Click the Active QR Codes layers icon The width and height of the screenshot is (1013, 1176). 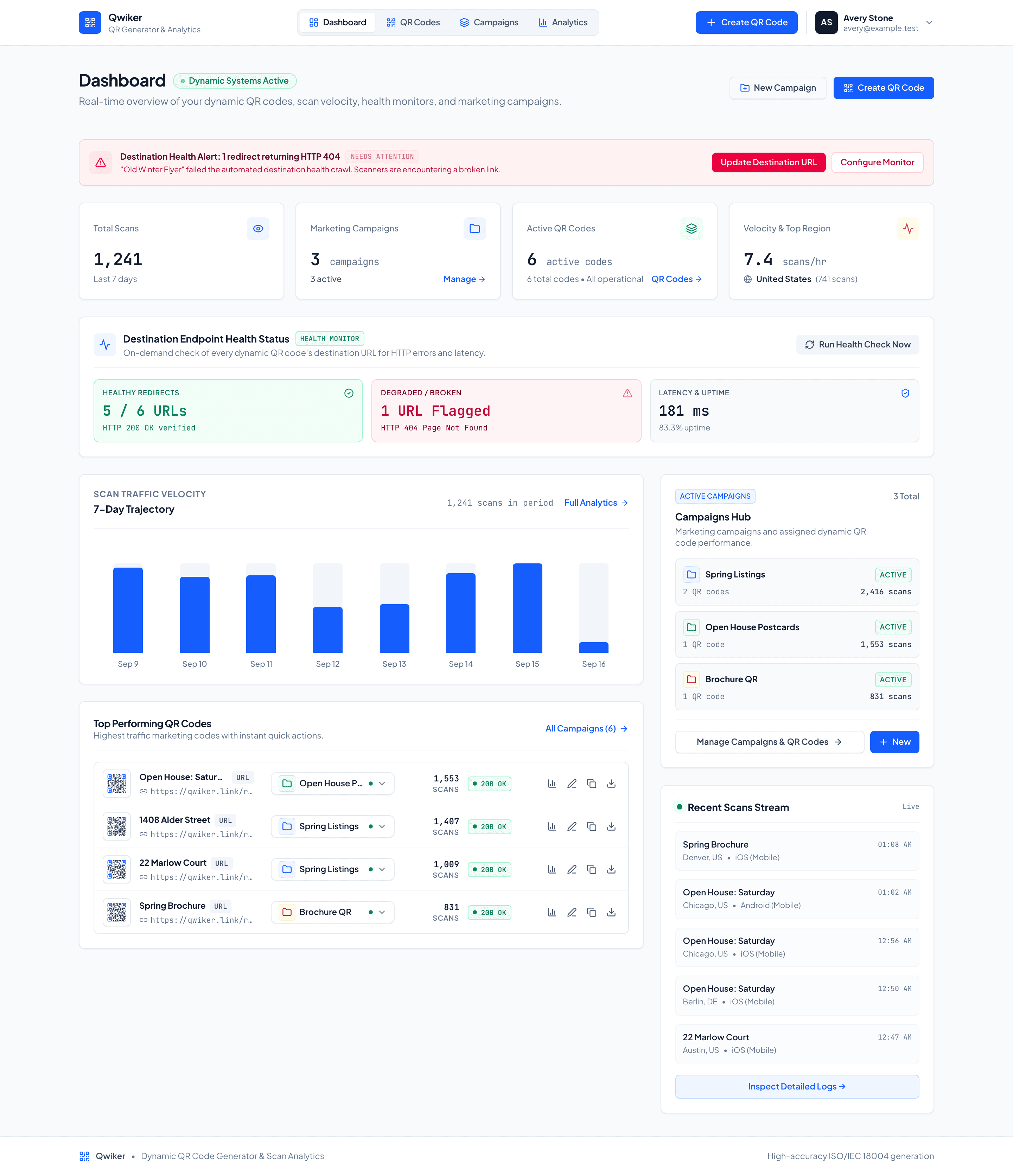pos(691,229)
